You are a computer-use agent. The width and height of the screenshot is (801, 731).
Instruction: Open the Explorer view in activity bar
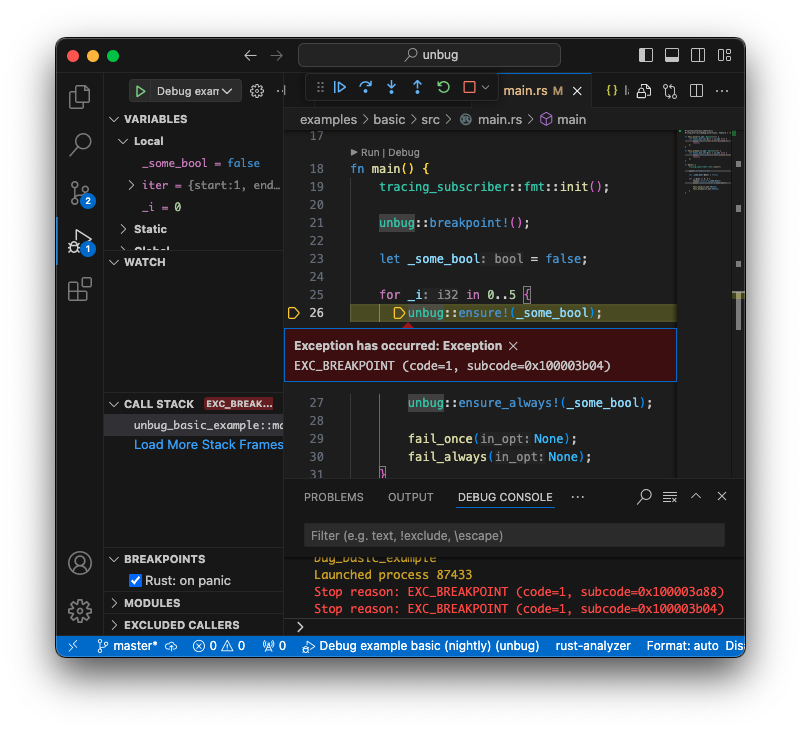80,97
